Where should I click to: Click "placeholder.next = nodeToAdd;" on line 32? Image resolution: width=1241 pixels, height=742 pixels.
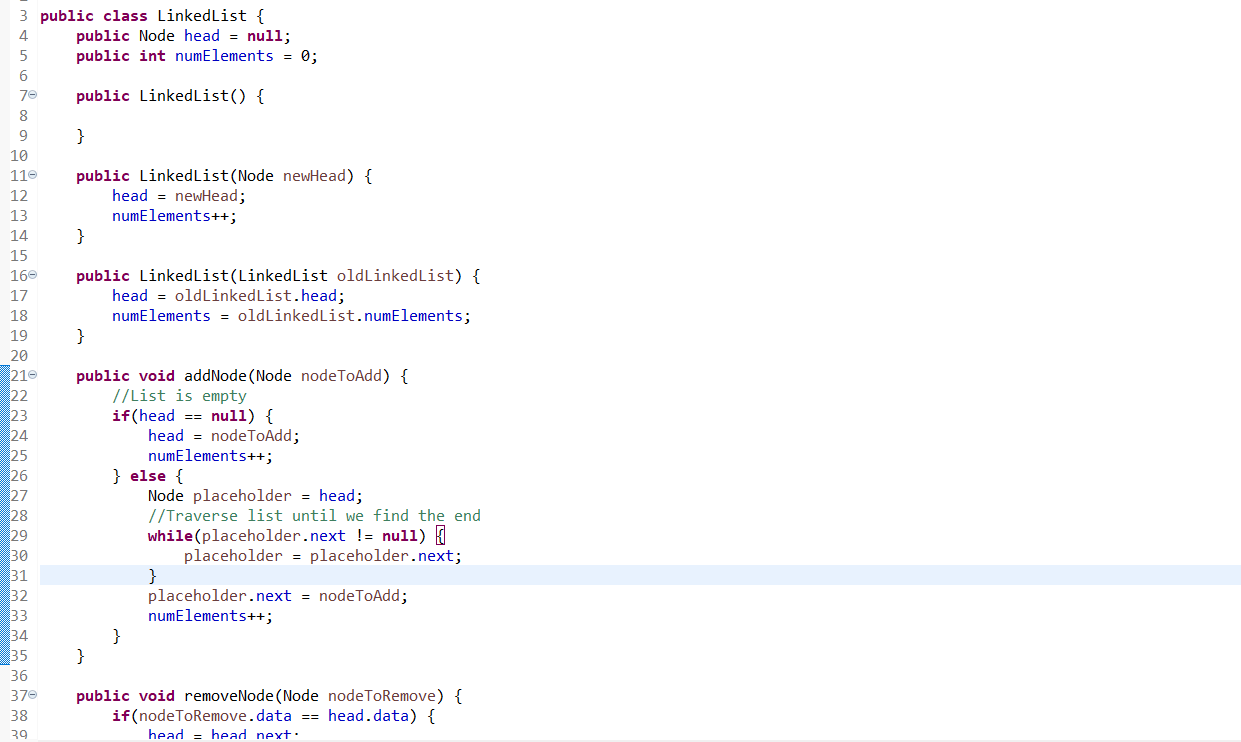coord(278,596)
